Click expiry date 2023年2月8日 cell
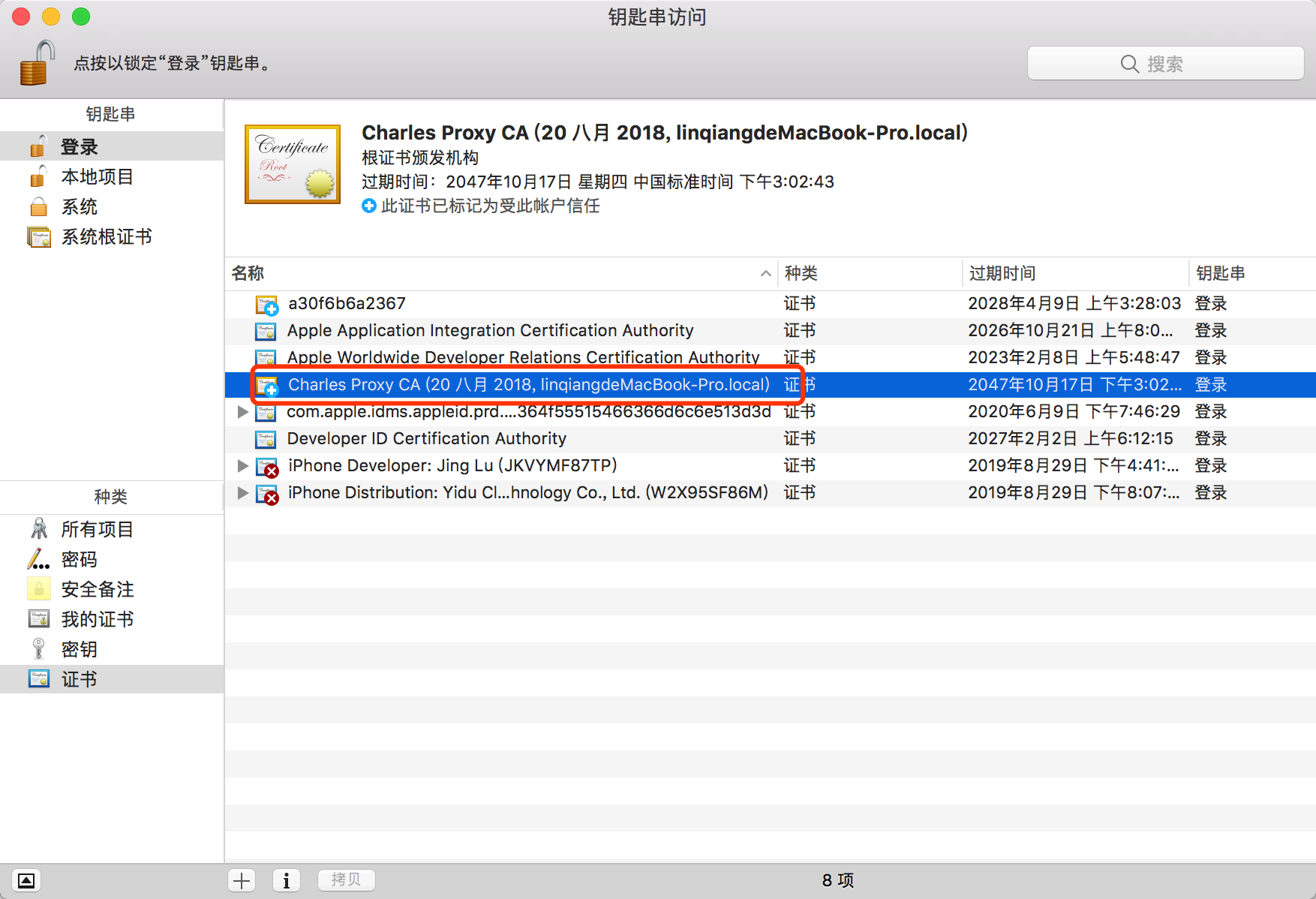 (x=1074, y=358)
